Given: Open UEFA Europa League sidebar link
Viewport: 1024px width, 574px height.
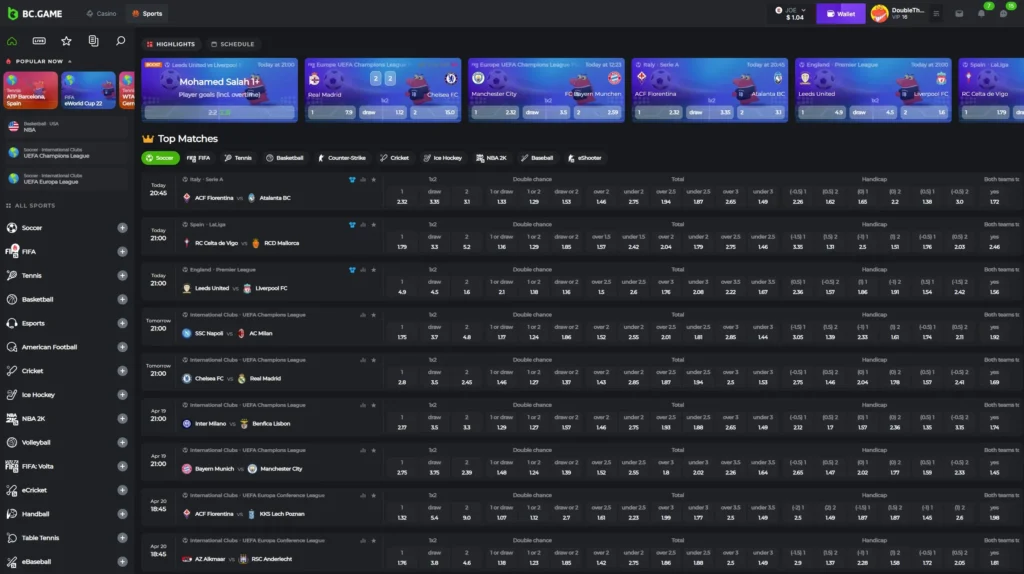Looking at the screenshot, I should pos(67,179).
